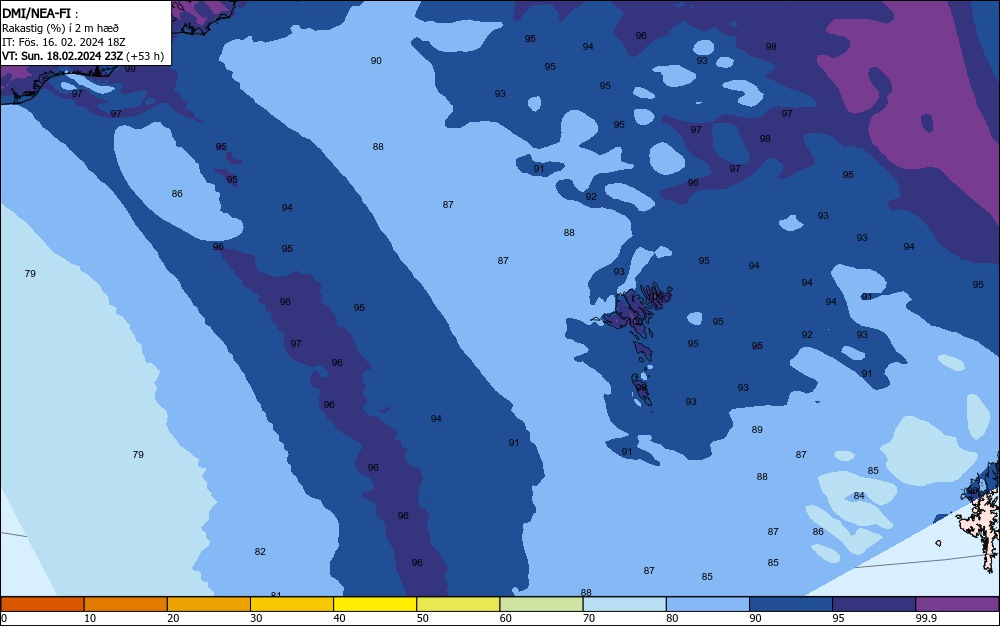The width and height of the screenshot is (1000, 626).
Task: Click the '80' legend scale label
Action: [672, 618]
